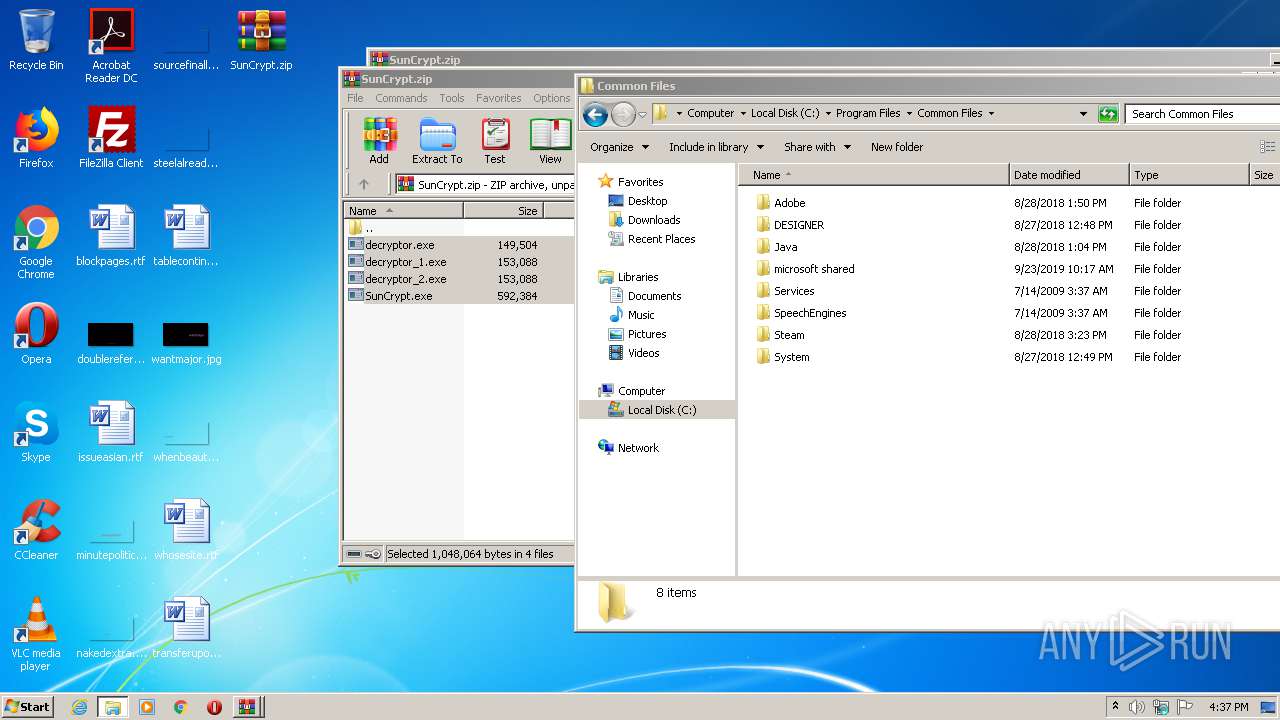The image size is (1280, 720).
Task: Sort Explorer files by Date modified
Action: click(x=1069, y=175)
